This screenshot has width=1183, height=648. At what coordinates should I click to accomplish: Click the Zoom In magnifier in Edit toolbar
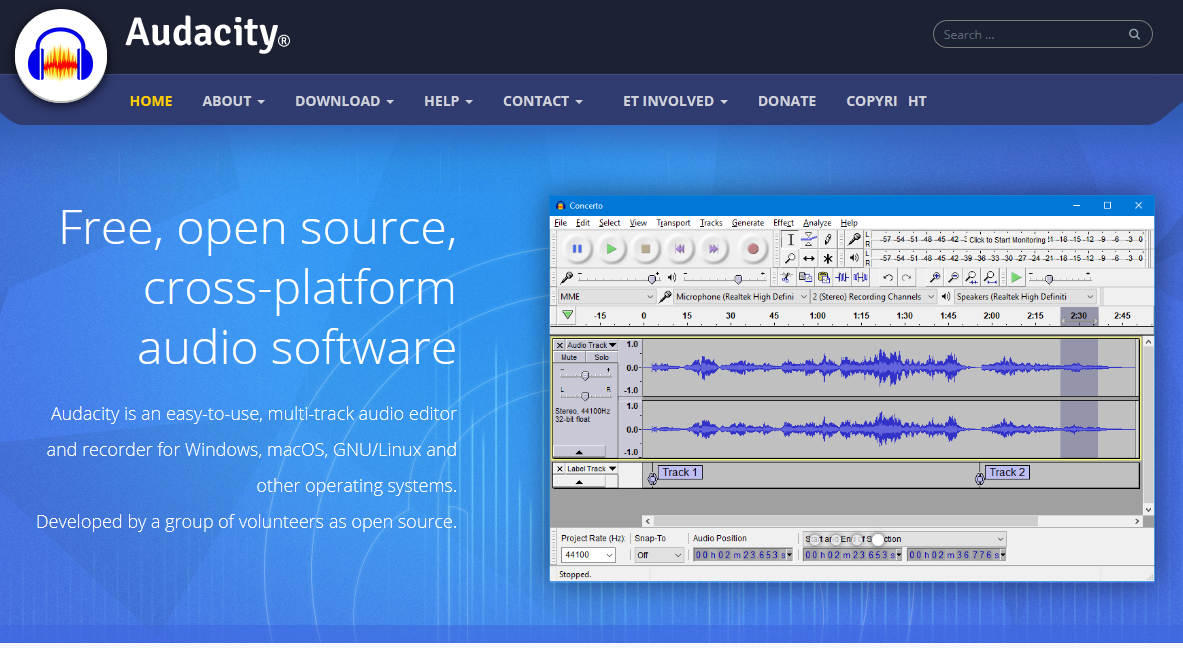[x=935, y=277]
